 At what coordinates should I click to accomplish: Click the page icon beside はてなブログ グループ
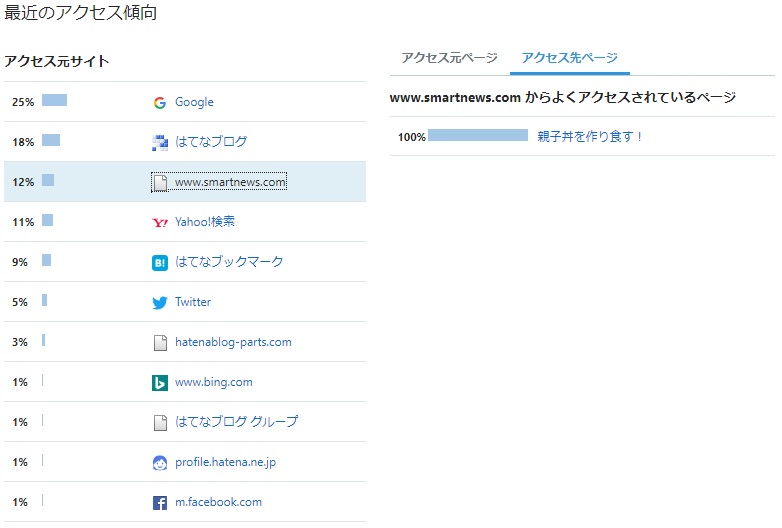pyautogui.click(x=160, y=422)
